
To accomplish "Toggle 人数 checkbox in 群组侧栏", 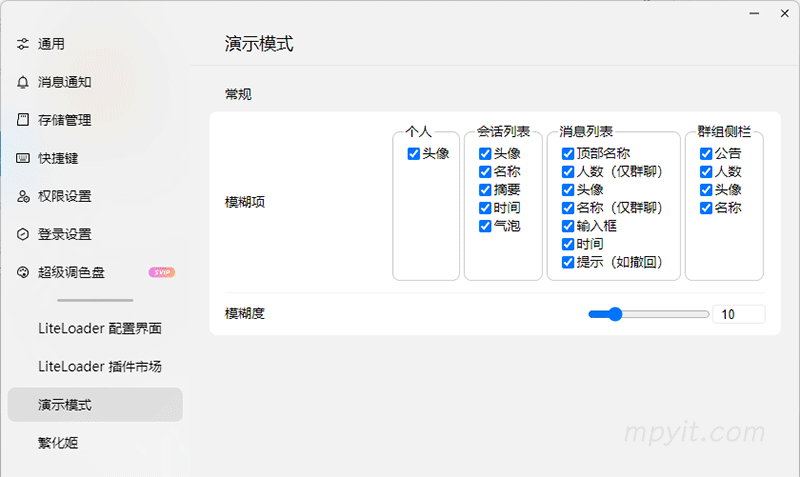I will point(706,171).
